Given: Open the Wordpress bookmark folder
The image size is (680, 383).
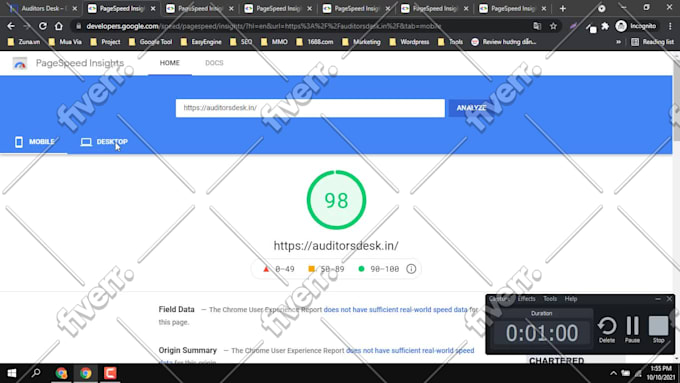Looking at the screenshot, I should pyautogui.click(x=409, y=42).
